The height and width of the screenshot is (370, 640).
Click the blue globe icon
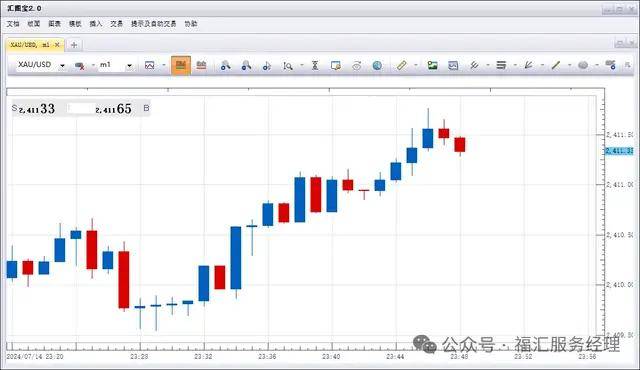tap(377, 65)
